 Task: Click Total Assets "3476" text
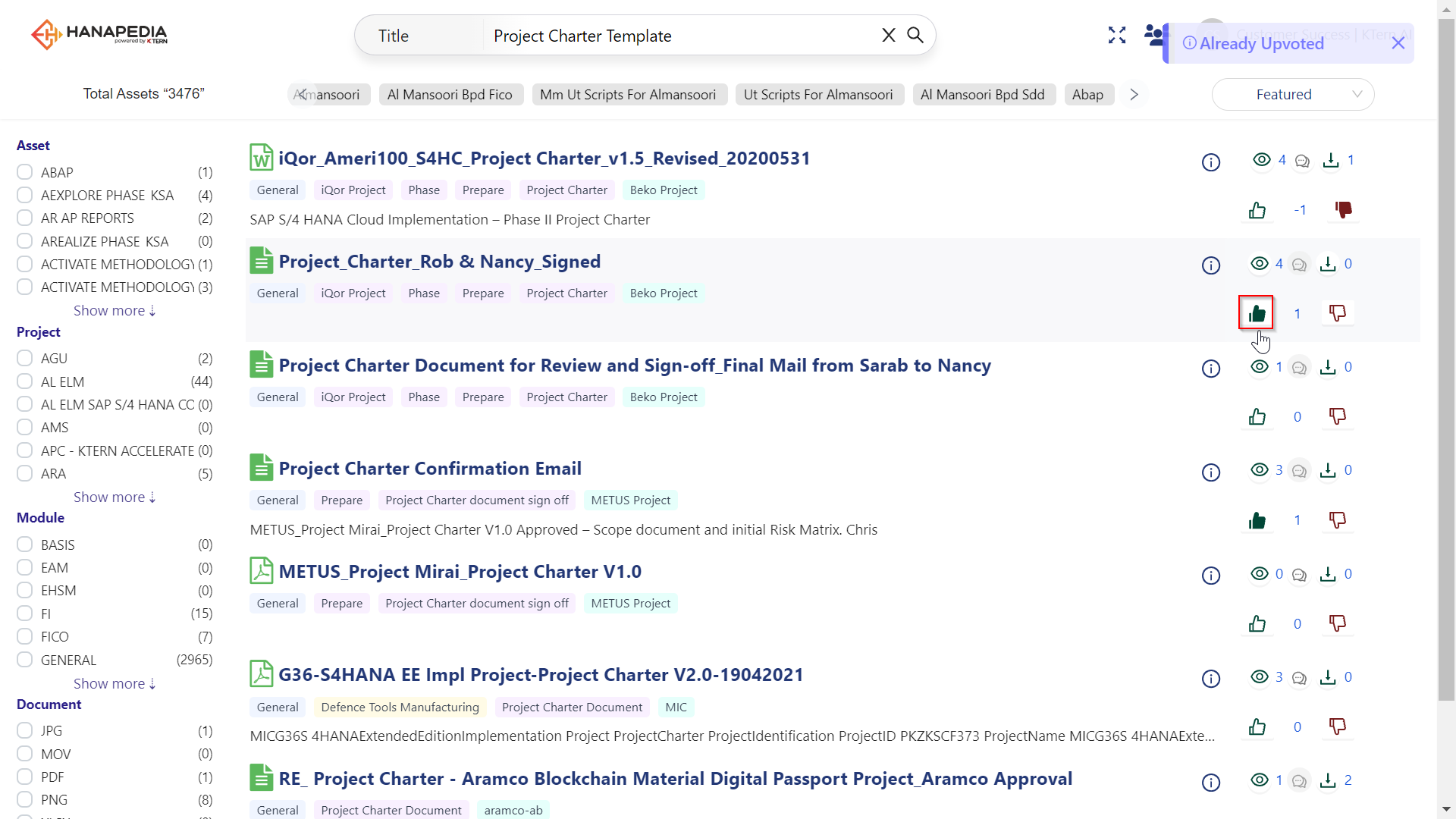(144, 94)
